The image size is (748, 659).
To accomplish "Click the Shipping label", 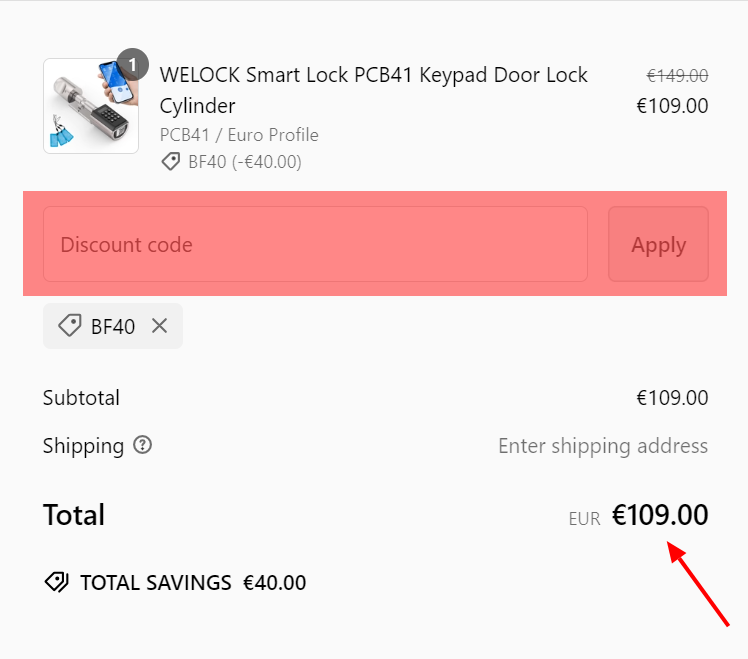I will tap(83, 446).
